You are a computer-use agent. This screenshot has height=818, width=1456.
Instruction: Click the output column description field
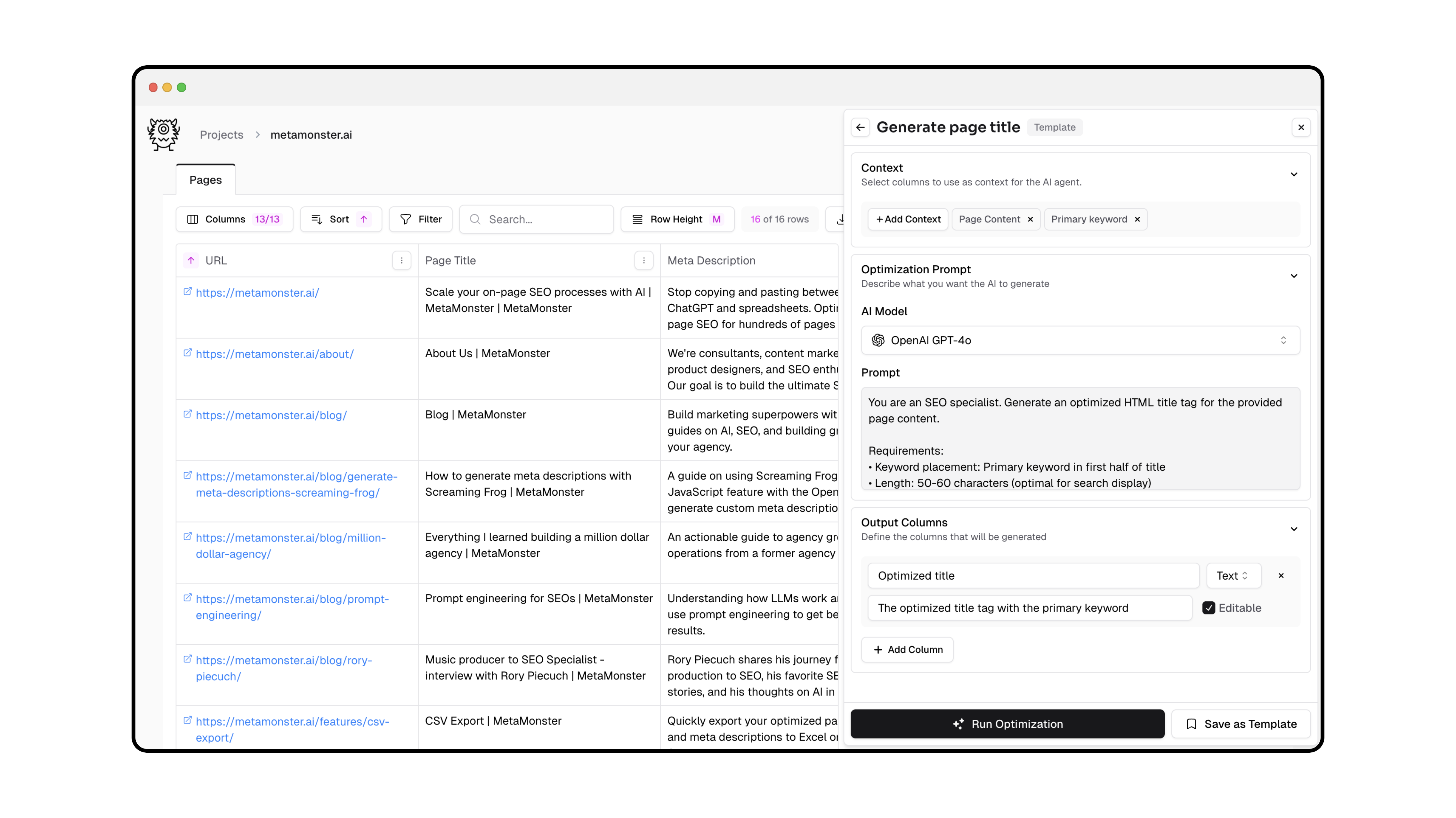[x=1030, y=608]
